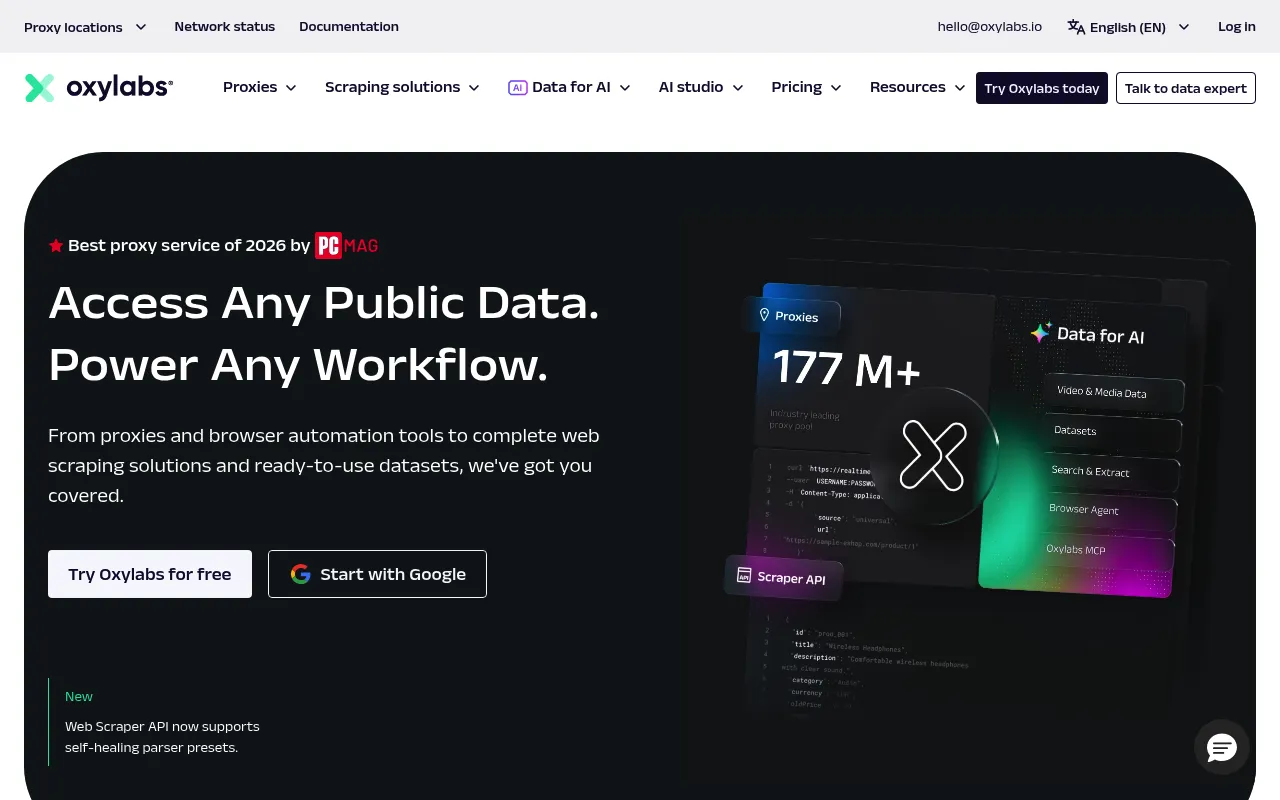Click Start with Google button
Image resolution: width=1280 pixels, height=800 pixels.
pyautogui.click(x=377, y=574)
